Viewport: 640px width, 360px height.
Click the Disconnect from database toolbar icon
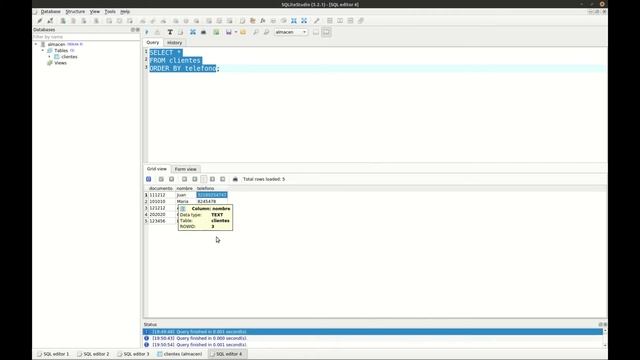(x=50, y=21)
